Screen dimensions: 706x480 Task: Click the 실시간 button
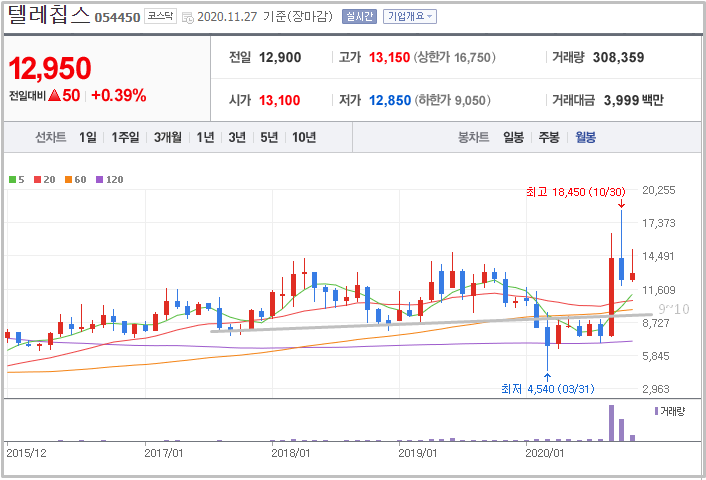pos(359,17)
